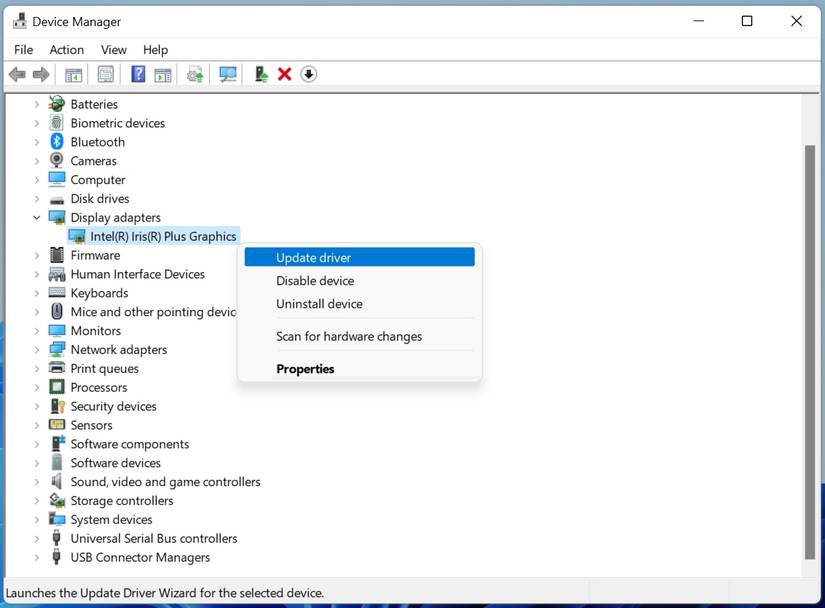This screenshot has height=608, width=825.
Task: Click the Batteries category icon
Action: pos(57,104)
